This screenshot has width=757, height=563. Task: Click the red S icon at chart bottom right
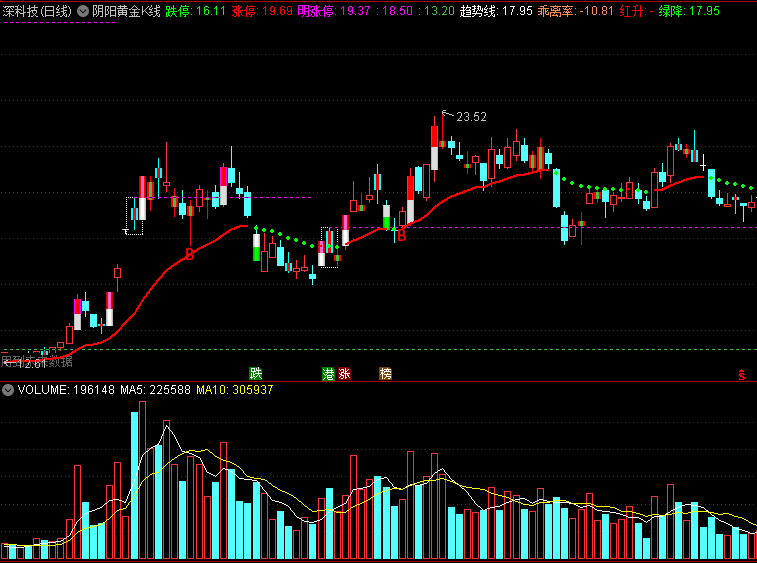[x=742, y=375]
